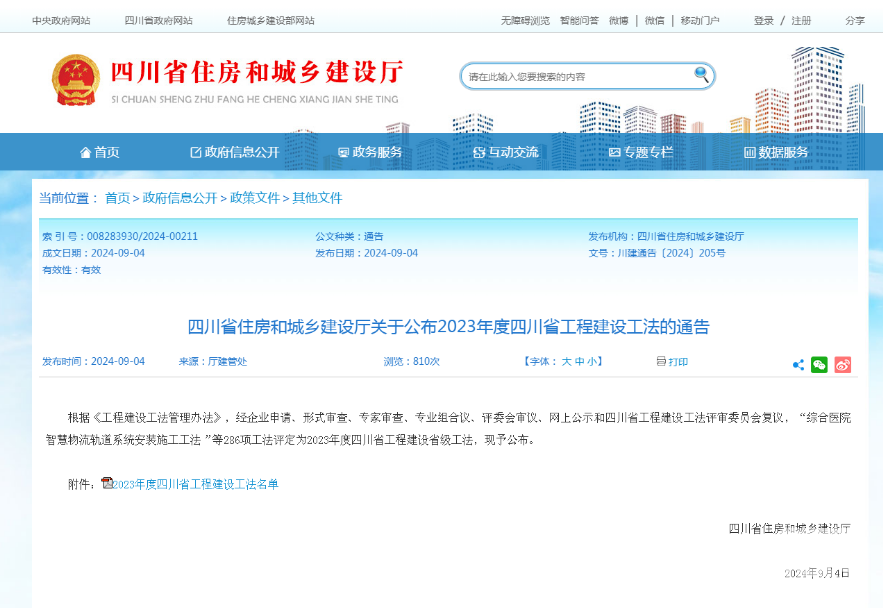883x608 pixels.
Task: Share the article via the Weibo icon
Action: tap(845, 364)
